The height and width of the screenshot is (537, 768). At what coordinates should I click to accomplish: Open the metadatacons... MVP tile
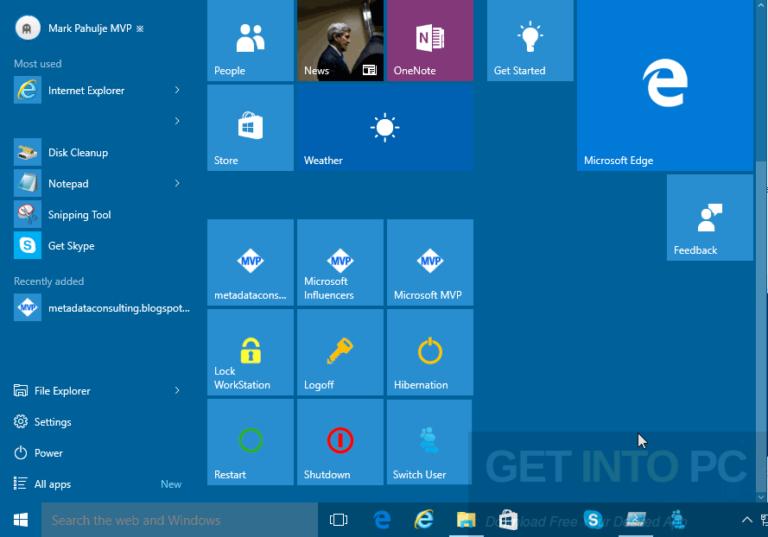tap(250, 263)
